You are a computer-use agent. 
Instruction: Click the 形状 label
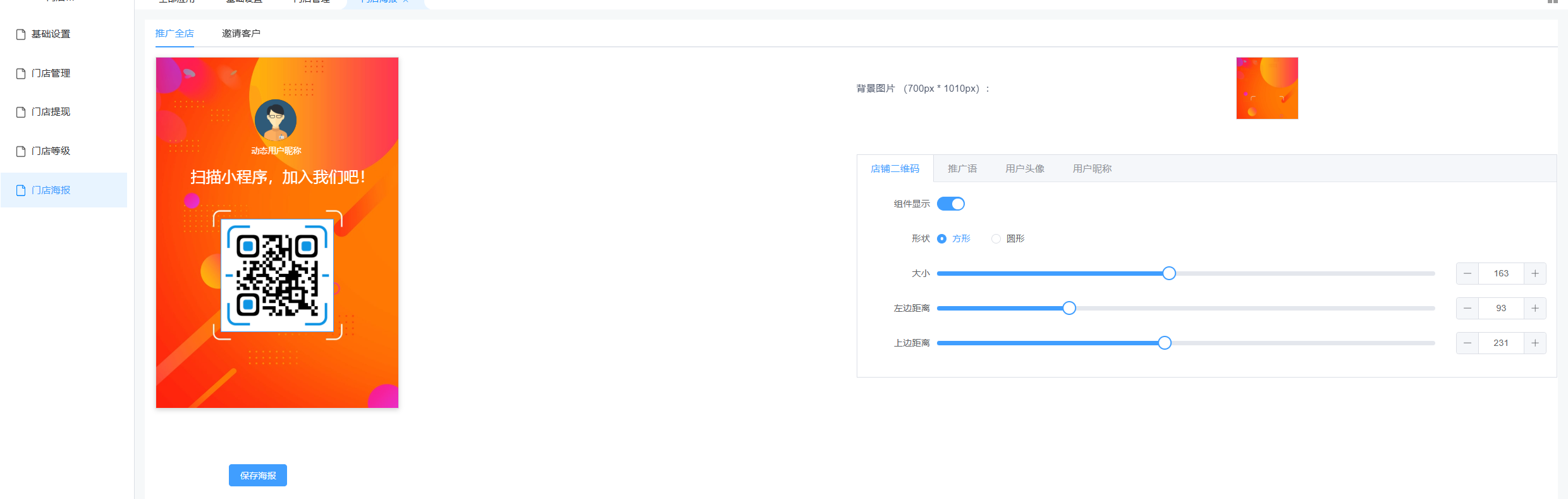tap(921, 238)
